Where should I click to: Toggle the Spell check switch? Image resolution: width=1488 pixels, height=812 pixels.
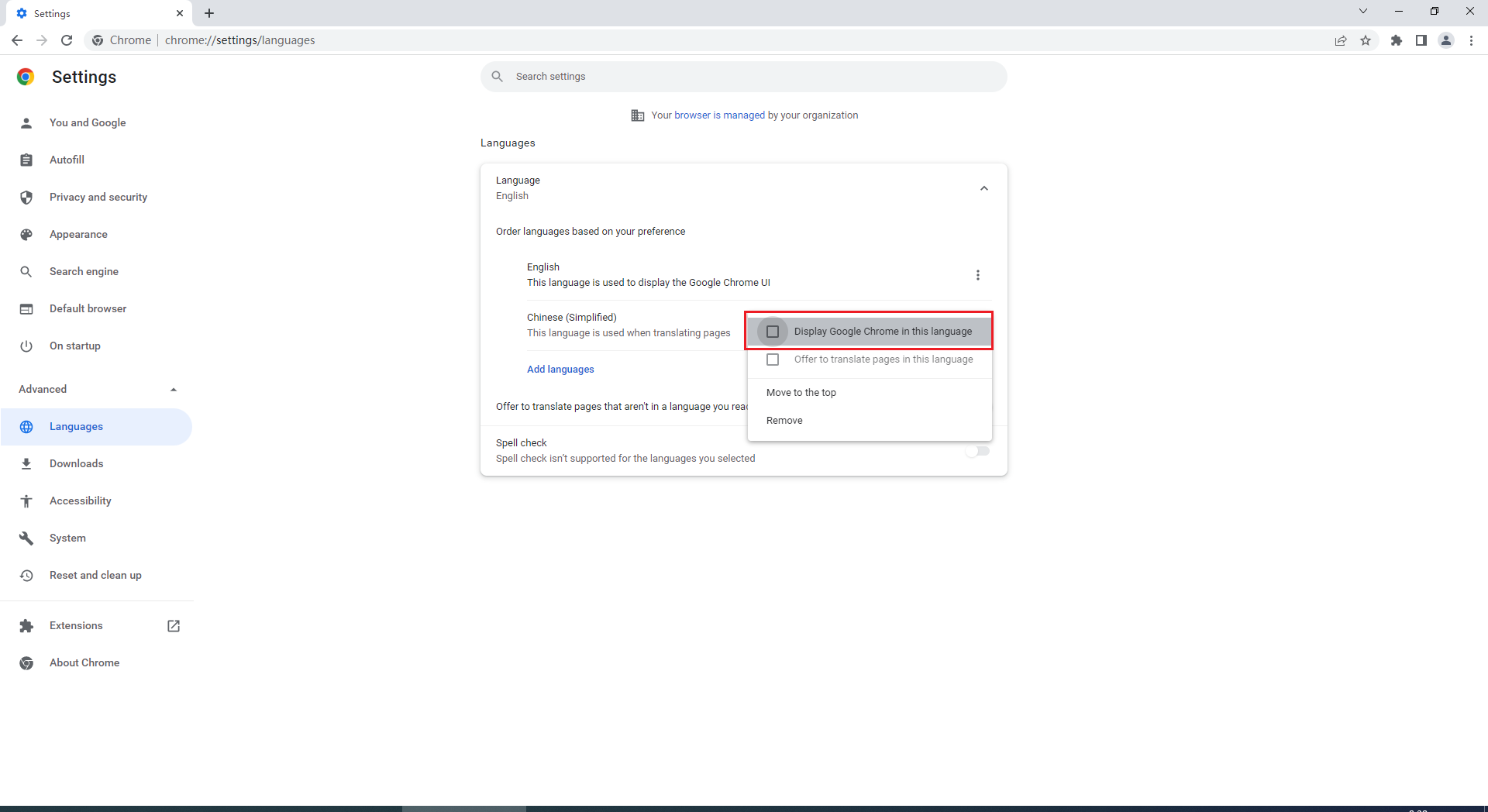point(977,451)
